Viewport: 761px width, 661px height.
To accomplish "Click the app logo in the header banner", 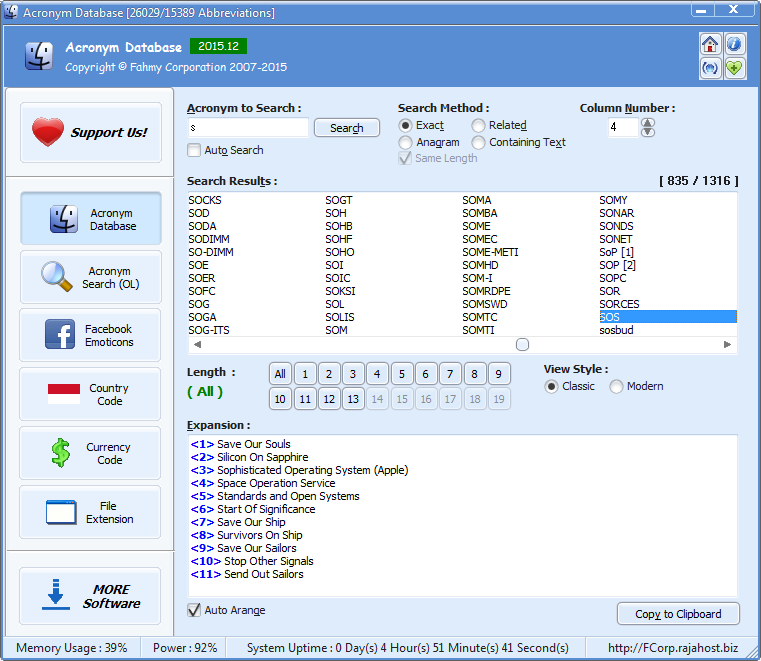I will pos(39,56).
